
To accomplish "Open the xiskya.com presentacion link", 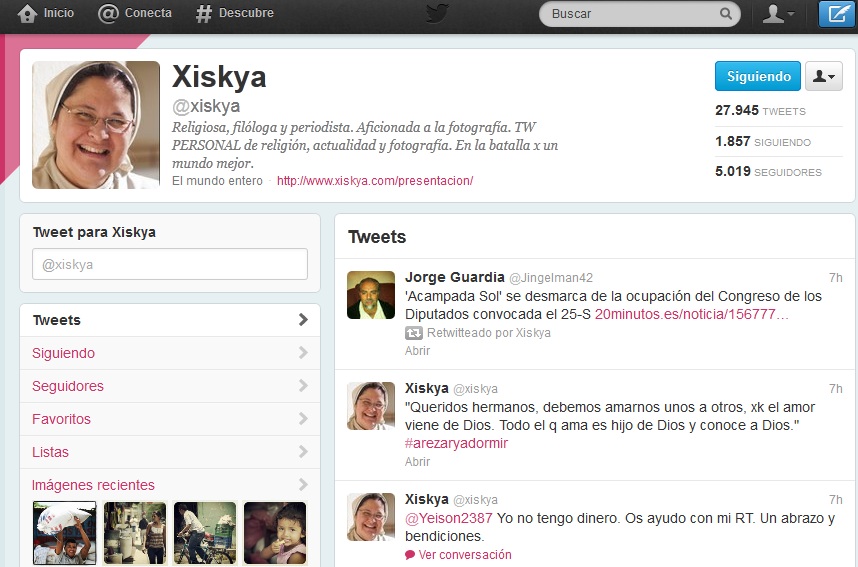I will (374, 181).
